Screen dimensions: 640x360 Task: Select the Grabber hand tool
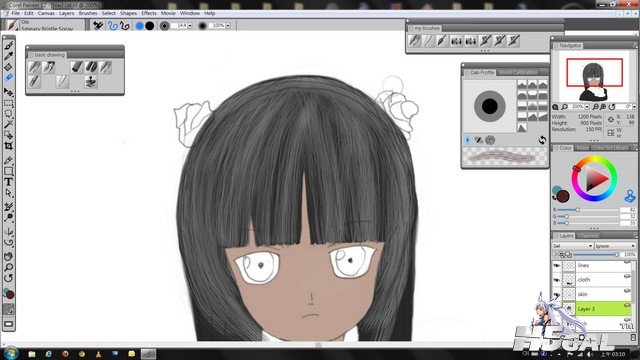click(x=9, y=256)
